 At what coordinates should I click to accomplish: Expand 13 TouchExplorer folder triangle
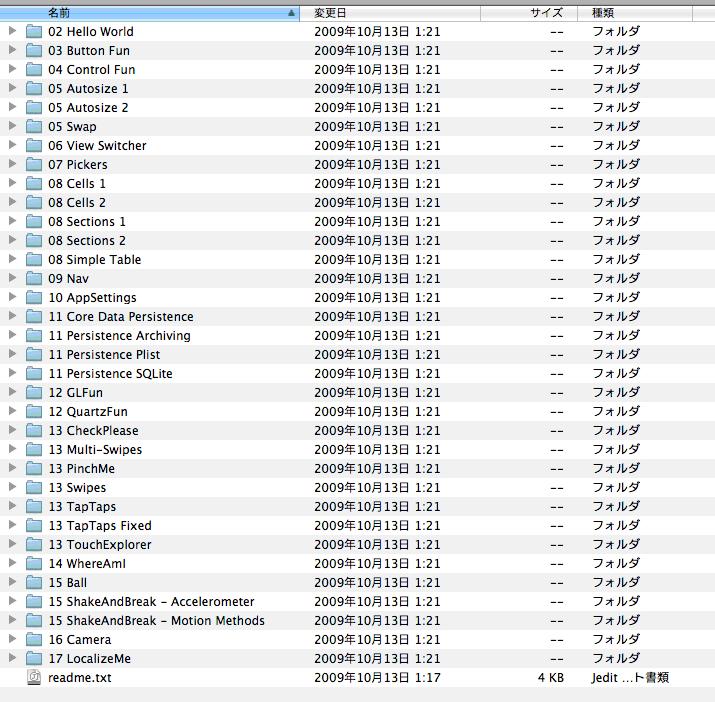pos(12,544)
